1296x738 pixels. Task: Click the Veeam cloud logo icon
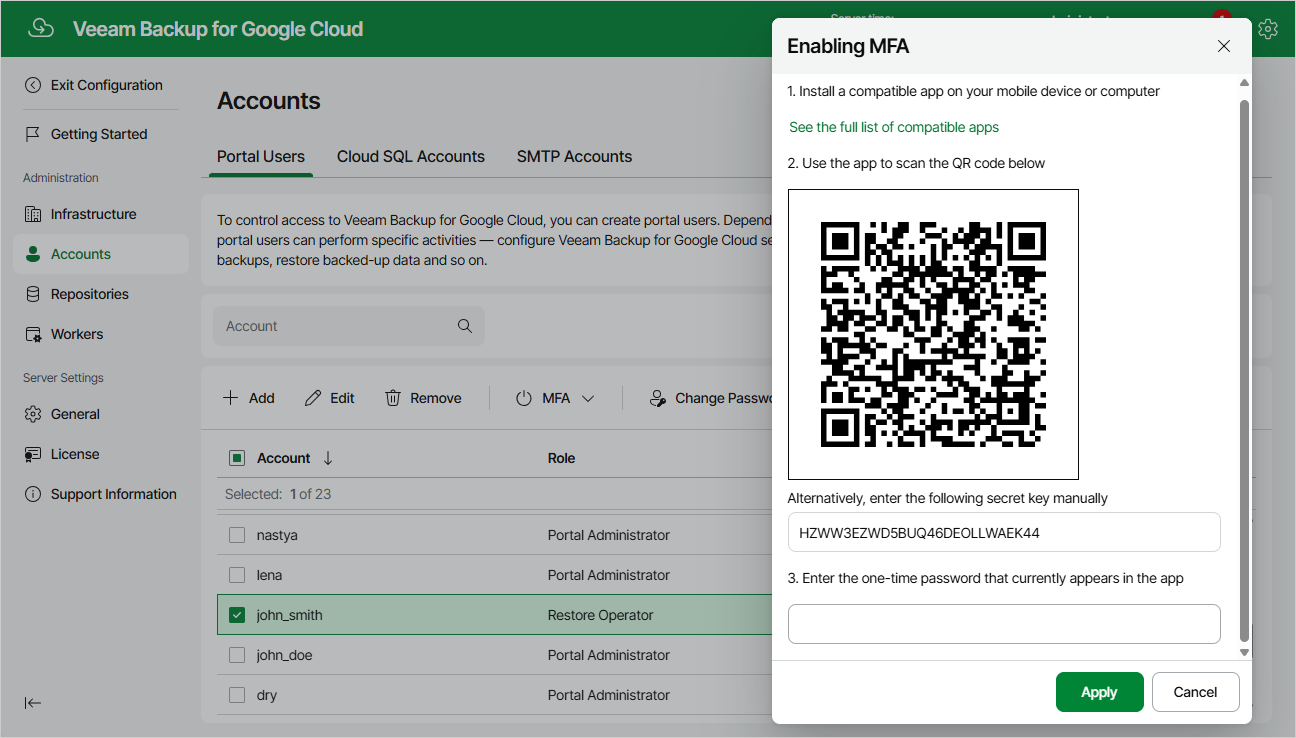point(40,29)
